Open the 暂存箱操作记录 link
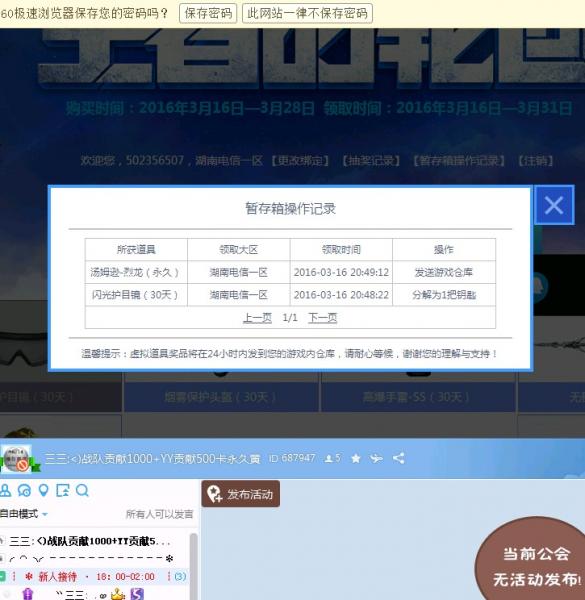Image resolution: width=585 pixels, height=600 pixels. click(x=459, y=160)
